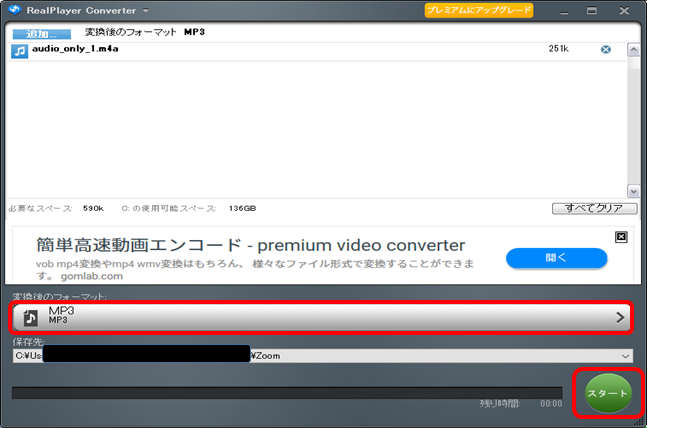Expand the MP3 output format selector chevron
Image resolution: width=695 pixels, height=428 pixels.
(620, 317)
